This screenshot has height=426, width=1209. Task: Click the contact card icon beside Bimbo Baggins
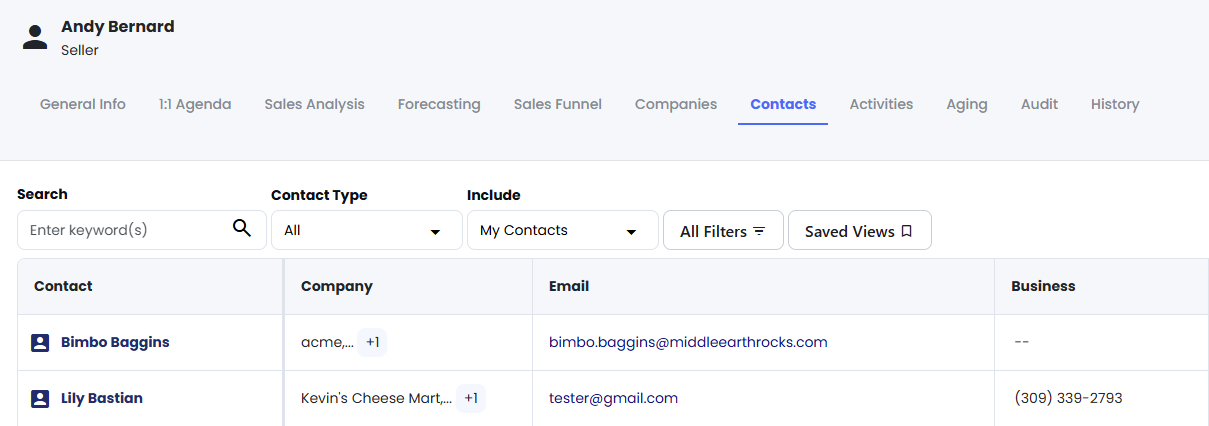point(40,343)
